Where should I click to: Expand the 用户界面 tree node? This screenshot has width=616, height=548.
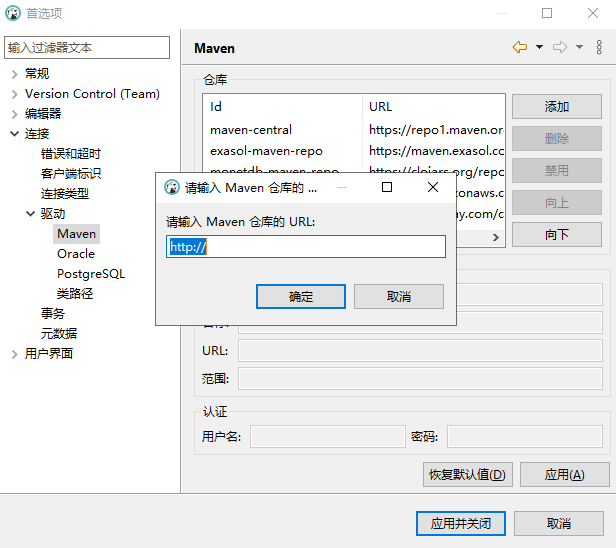tap(15, 354)
